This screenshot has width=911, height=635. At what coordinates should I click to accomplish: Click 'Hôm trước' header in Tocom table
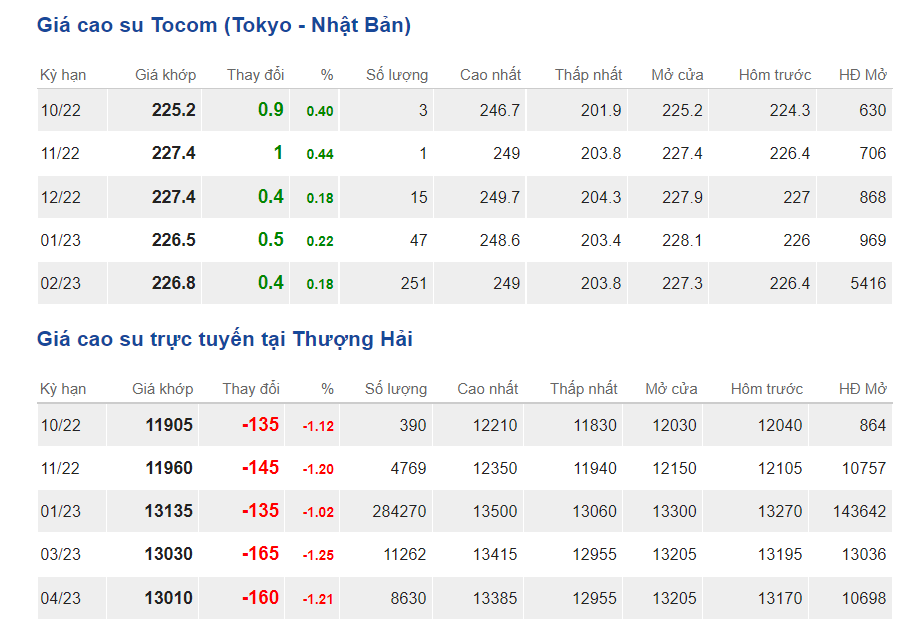pyautogui.click(x=775, y=75)
